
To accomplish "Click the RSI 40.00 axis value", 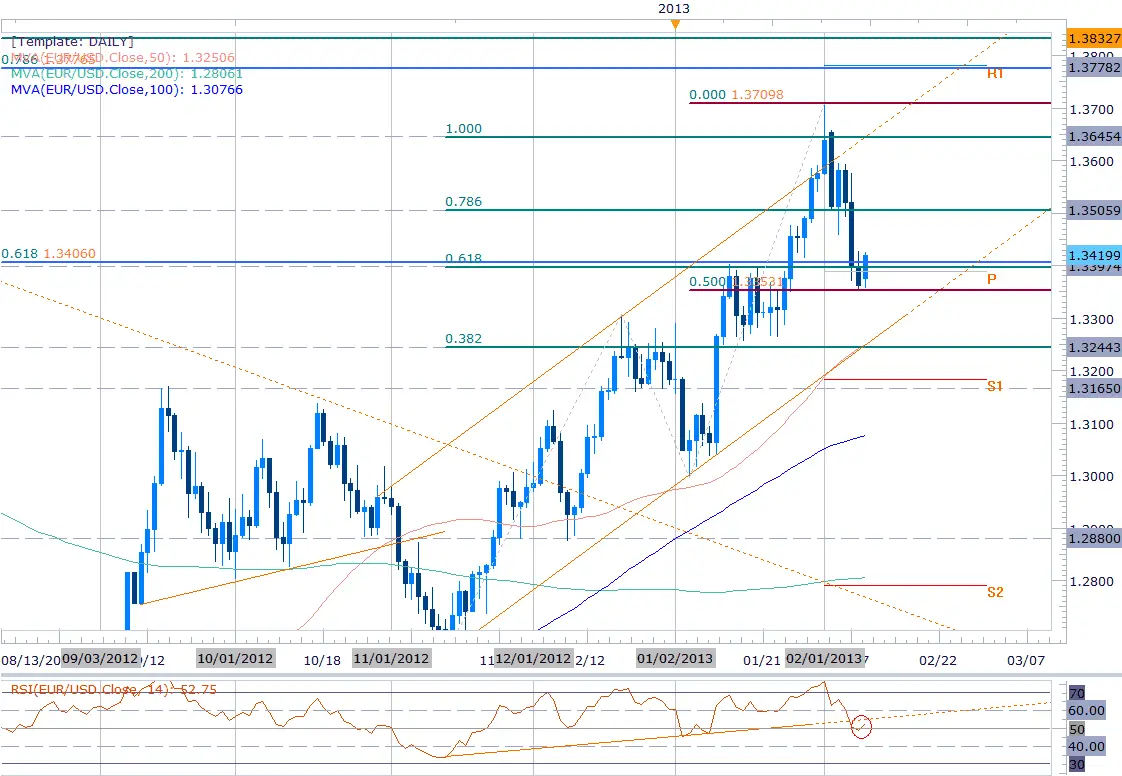I will (x=1086, y=747).
